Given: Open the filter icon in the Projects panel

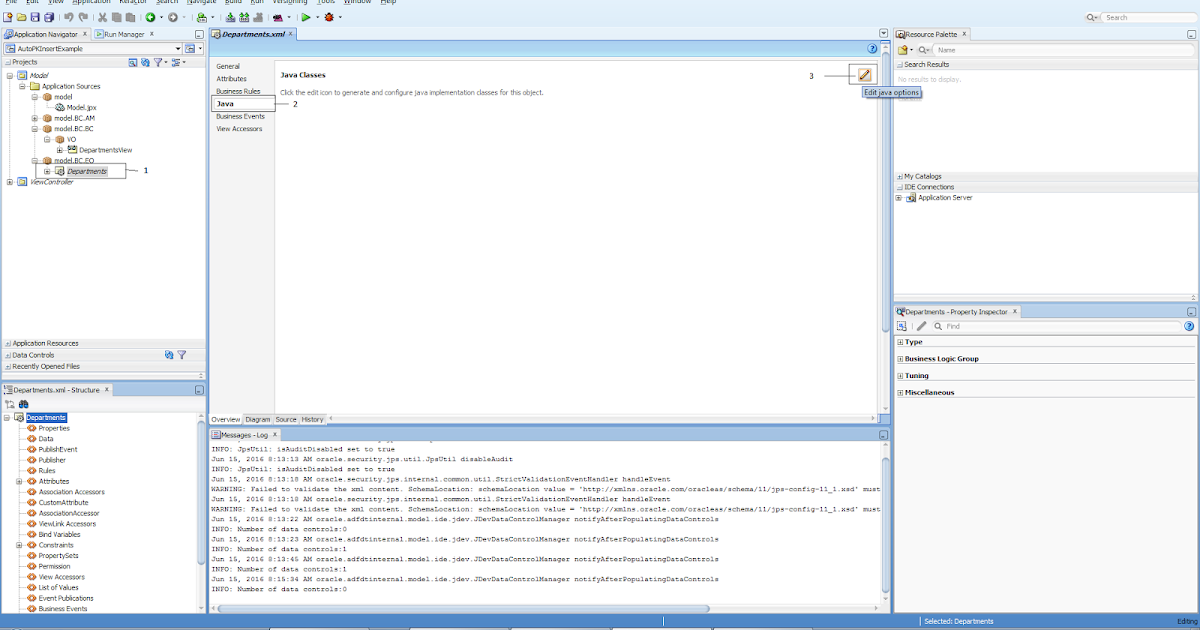Looking at the screenshot, I should 160,61.
